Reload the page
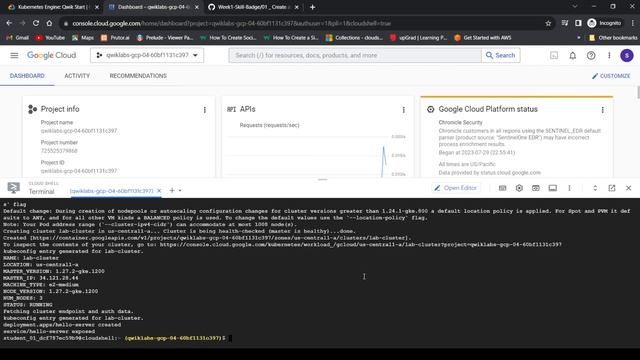640x360 pixels. (x=36, y=23)
